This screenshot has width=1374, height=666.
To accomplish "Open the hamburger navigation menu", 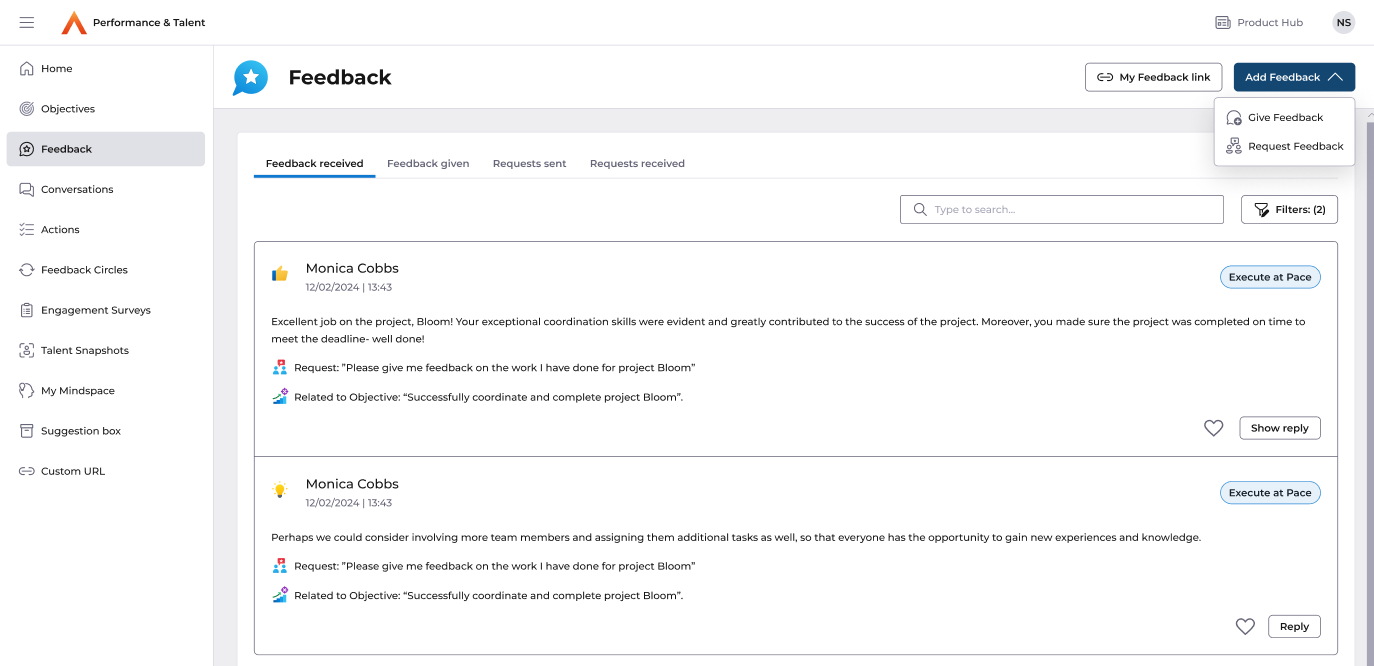I will 27,23.
